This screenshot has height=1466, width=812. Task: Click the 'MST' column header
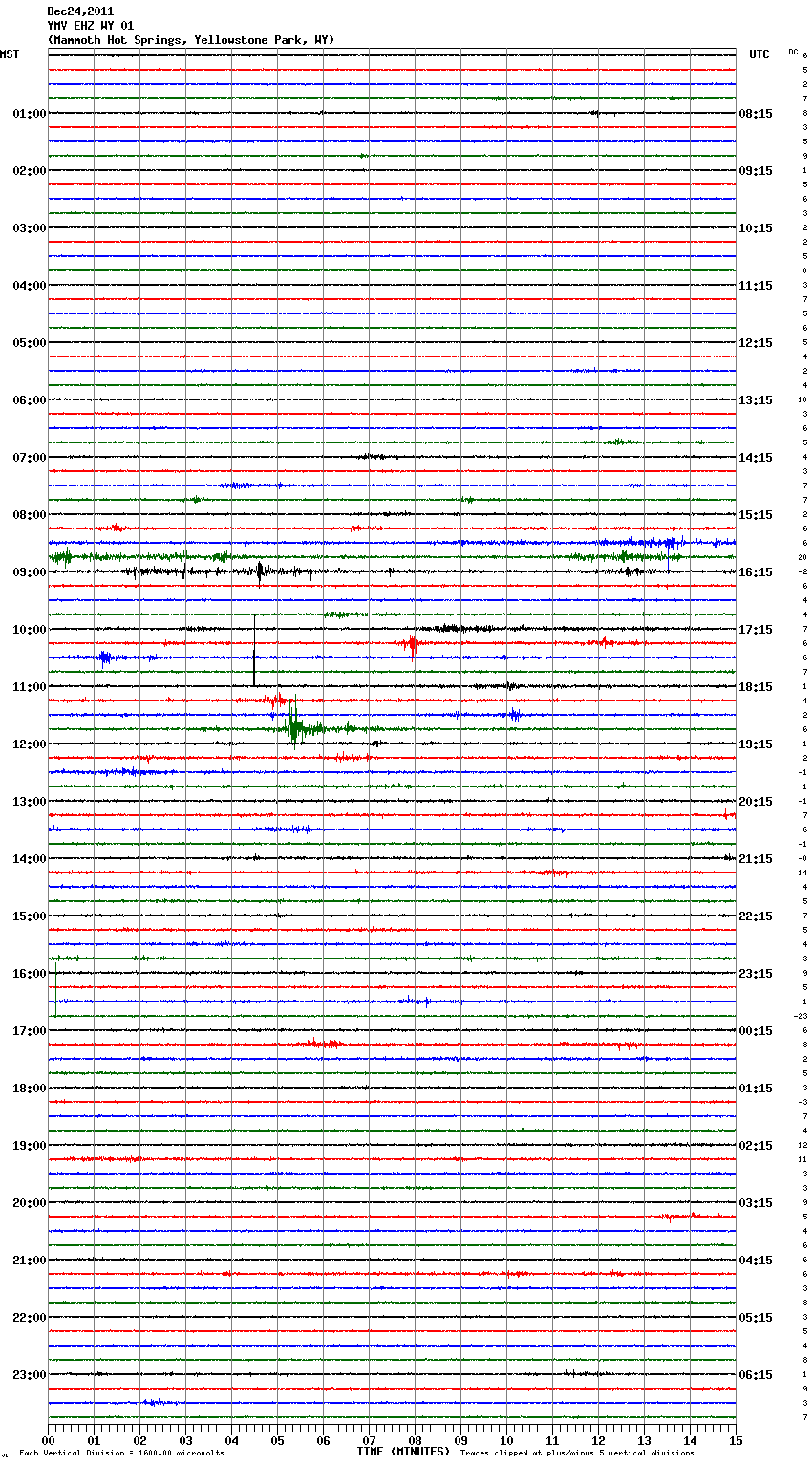pyautogui.click(x=10, y=54)
